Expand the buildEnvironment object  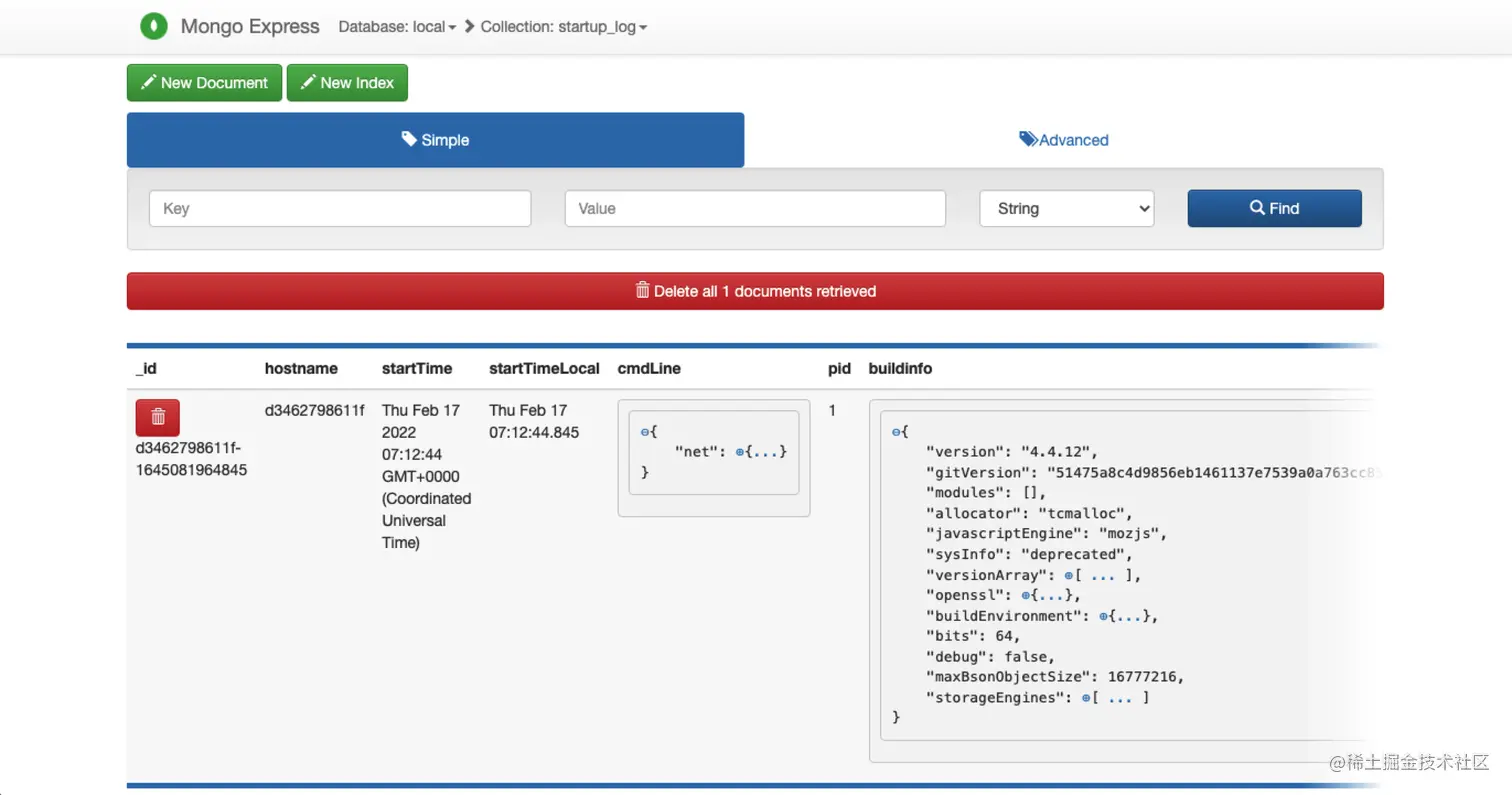pos(1104,616)
